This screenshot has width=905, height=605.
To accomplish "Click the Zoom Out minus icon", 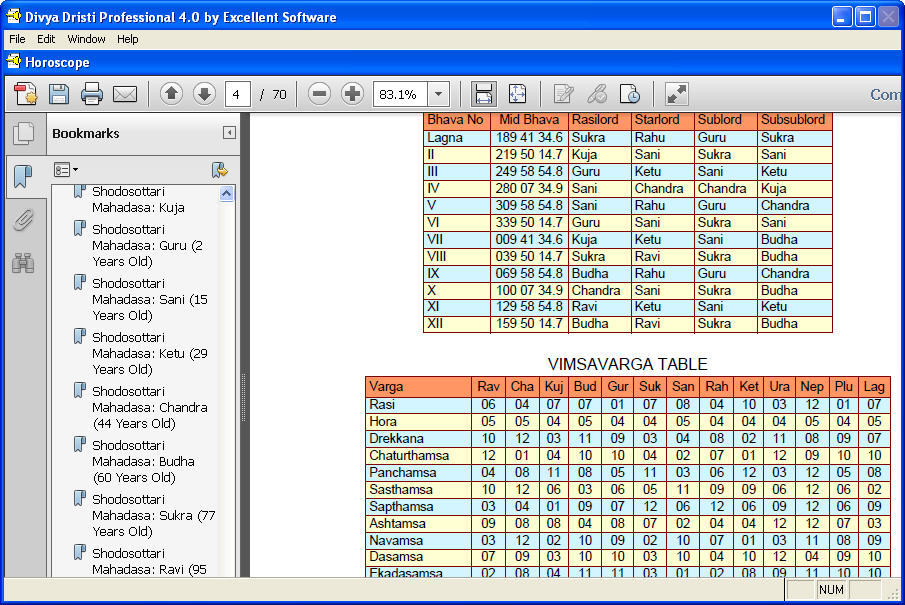I will click(318, 93).
